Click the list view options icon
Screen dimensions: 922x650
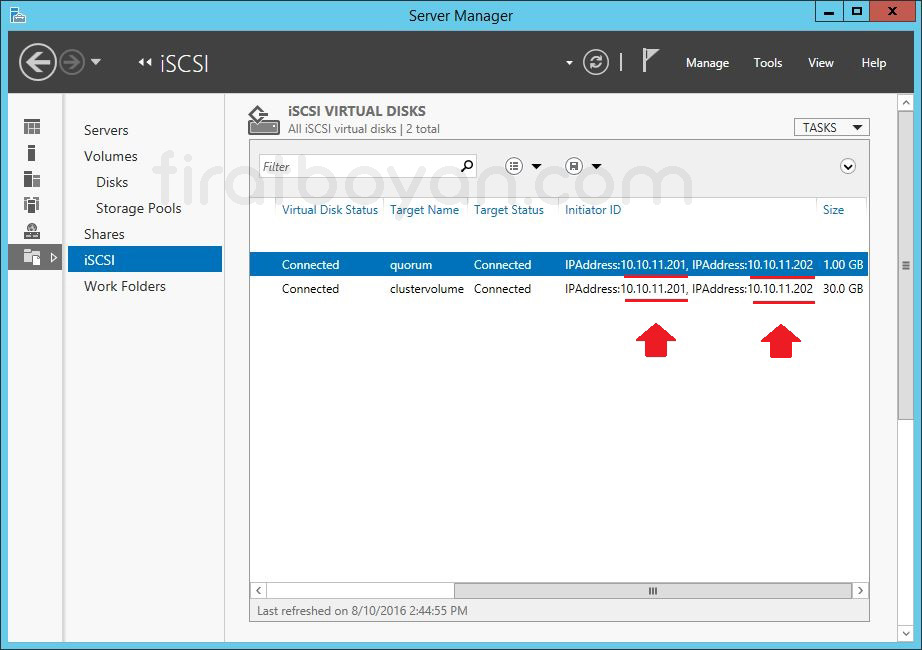[x=514, y=166]
